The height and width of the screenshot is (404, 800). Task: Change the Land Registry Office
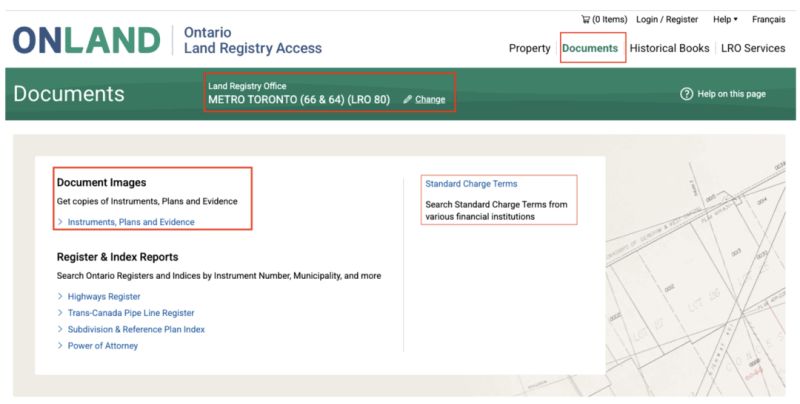tap(430, 100)
